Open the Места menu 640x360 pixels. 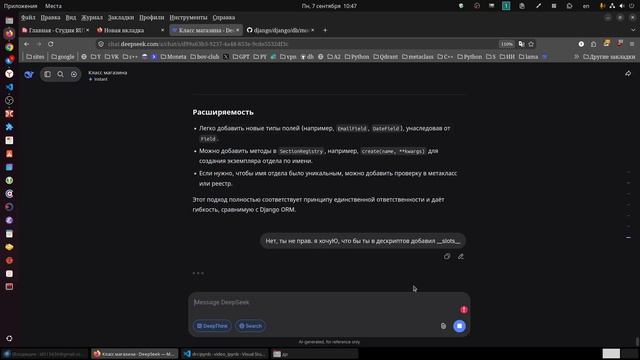tap(53, 6)
